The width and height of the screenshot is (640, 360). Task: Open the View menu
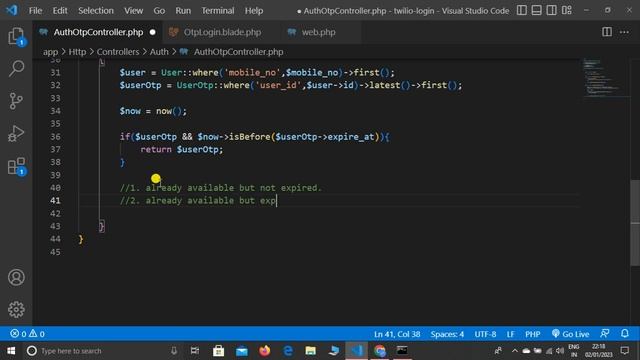pos(133,11)
